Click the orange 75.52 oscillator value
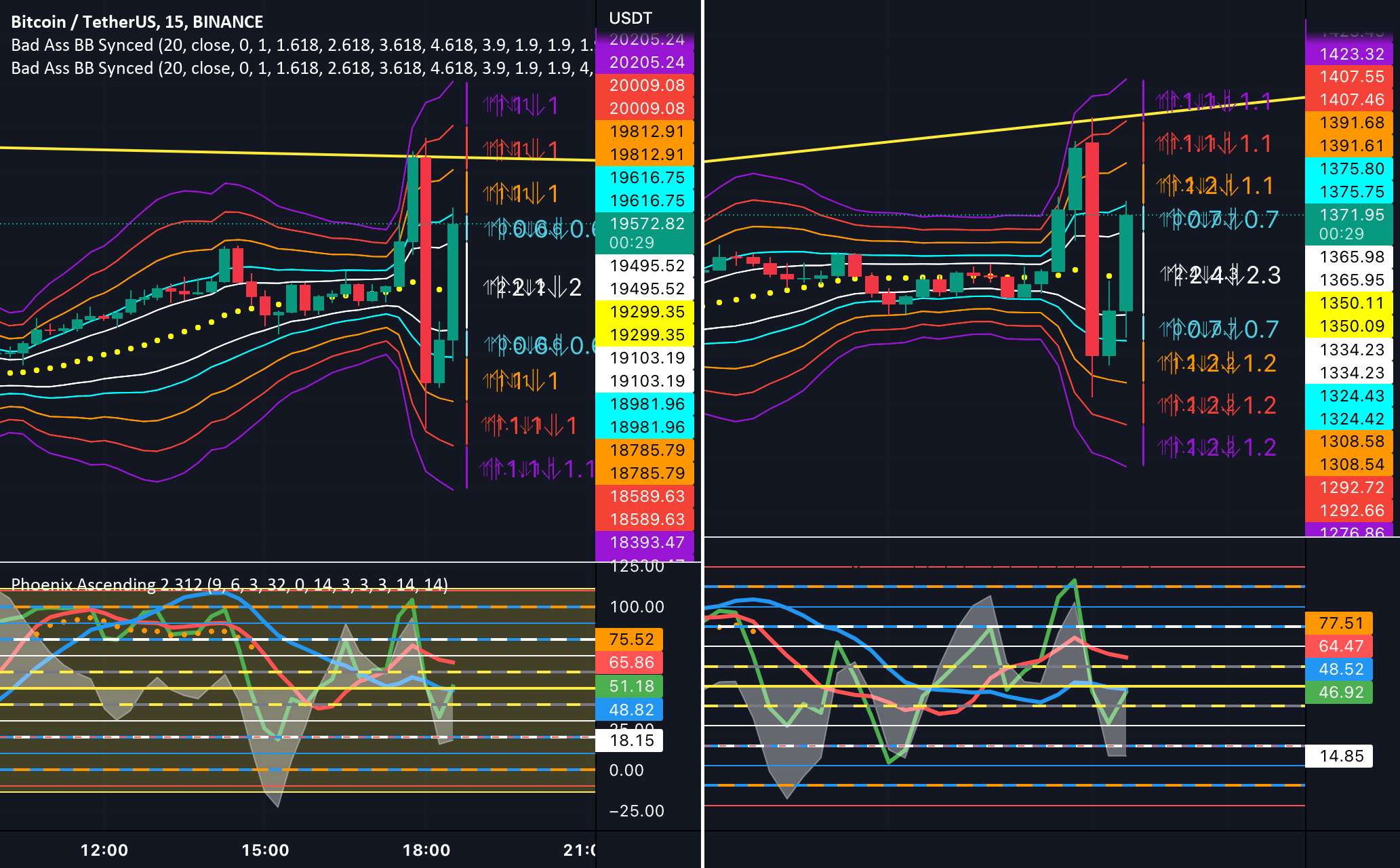 pos(629,639)
